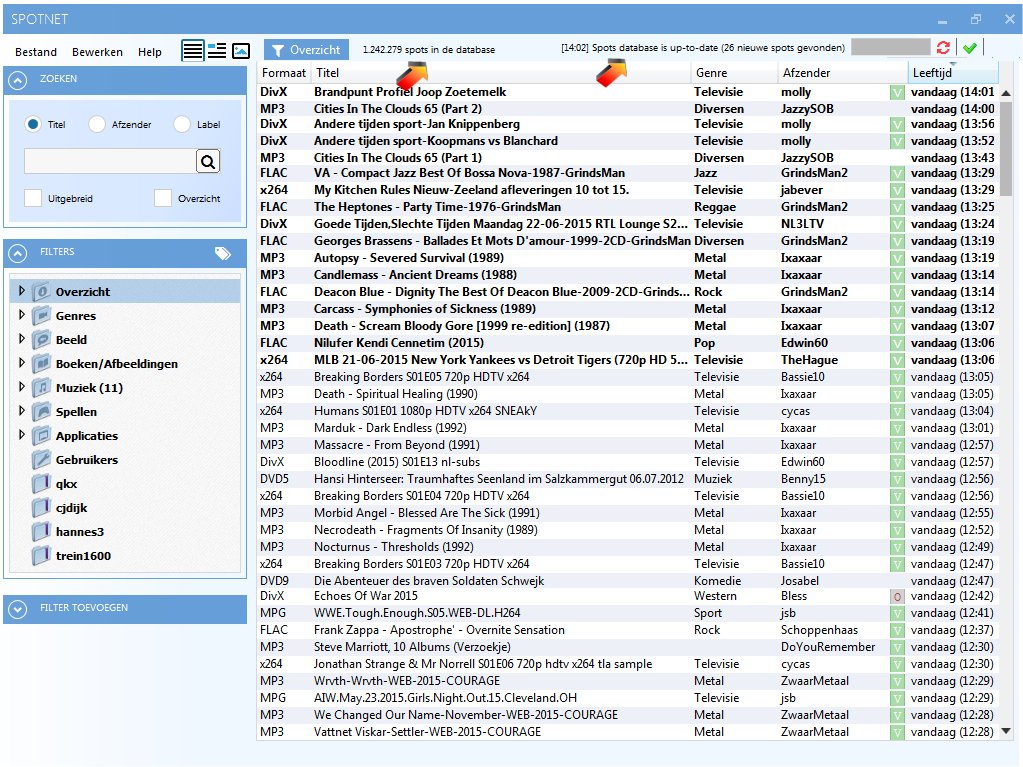Click the hannes3 user filter icon
This screenshot has height=767, width=1023.
[x=42, y=532]
